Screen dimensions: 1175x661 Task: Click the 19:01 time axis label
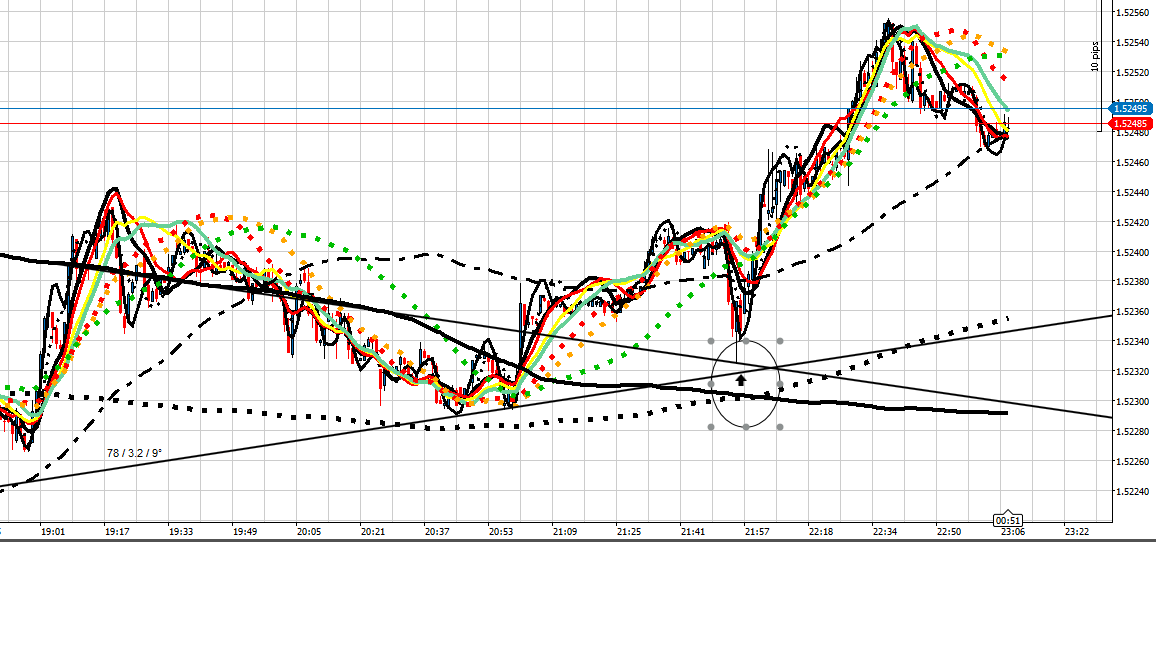tap(52, 531)
